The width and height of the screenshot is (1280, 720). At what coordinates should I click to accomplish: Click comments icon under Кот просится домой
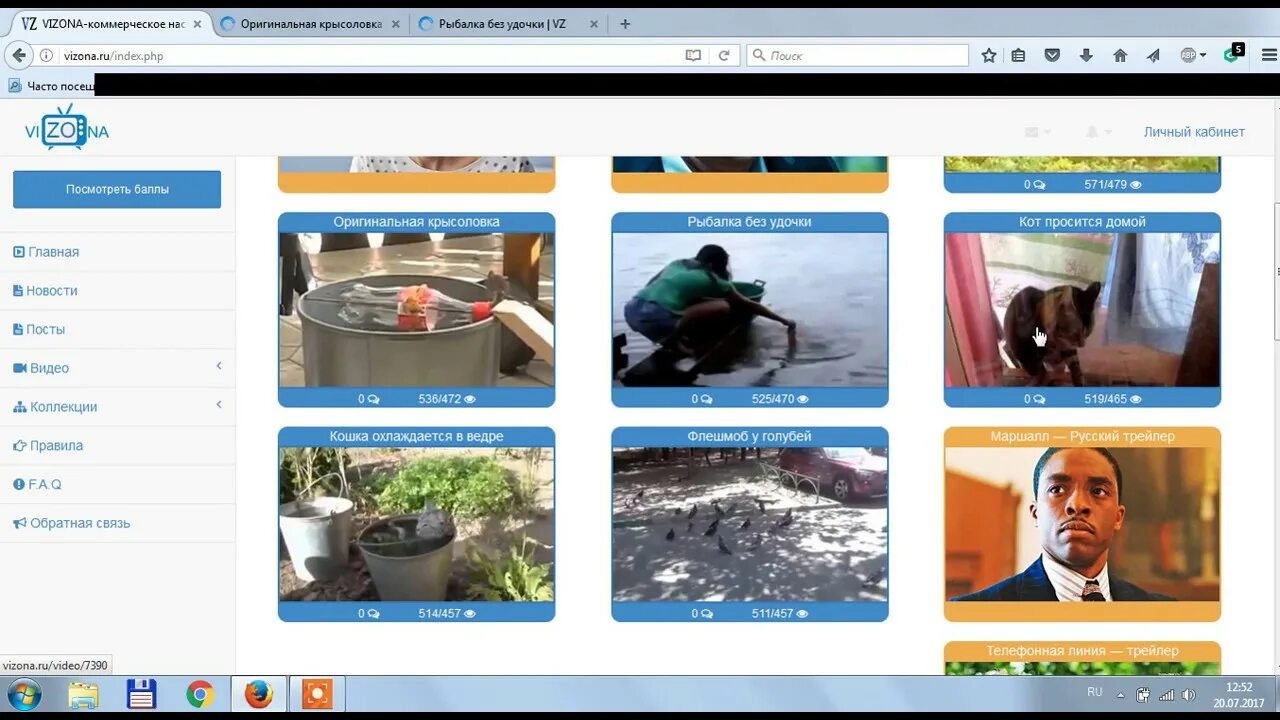point(1039,399)
